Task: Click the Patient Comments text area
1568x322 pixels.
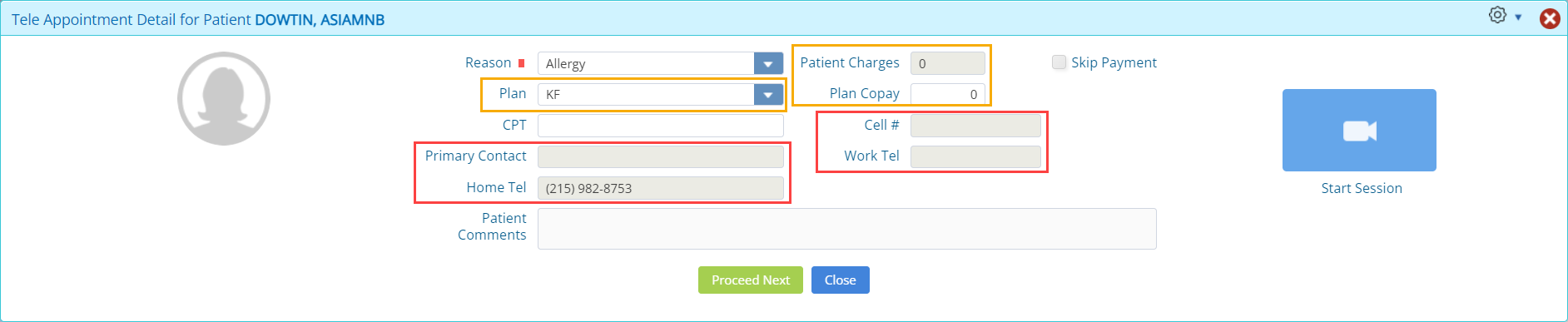Action: [x=847, y=229]
